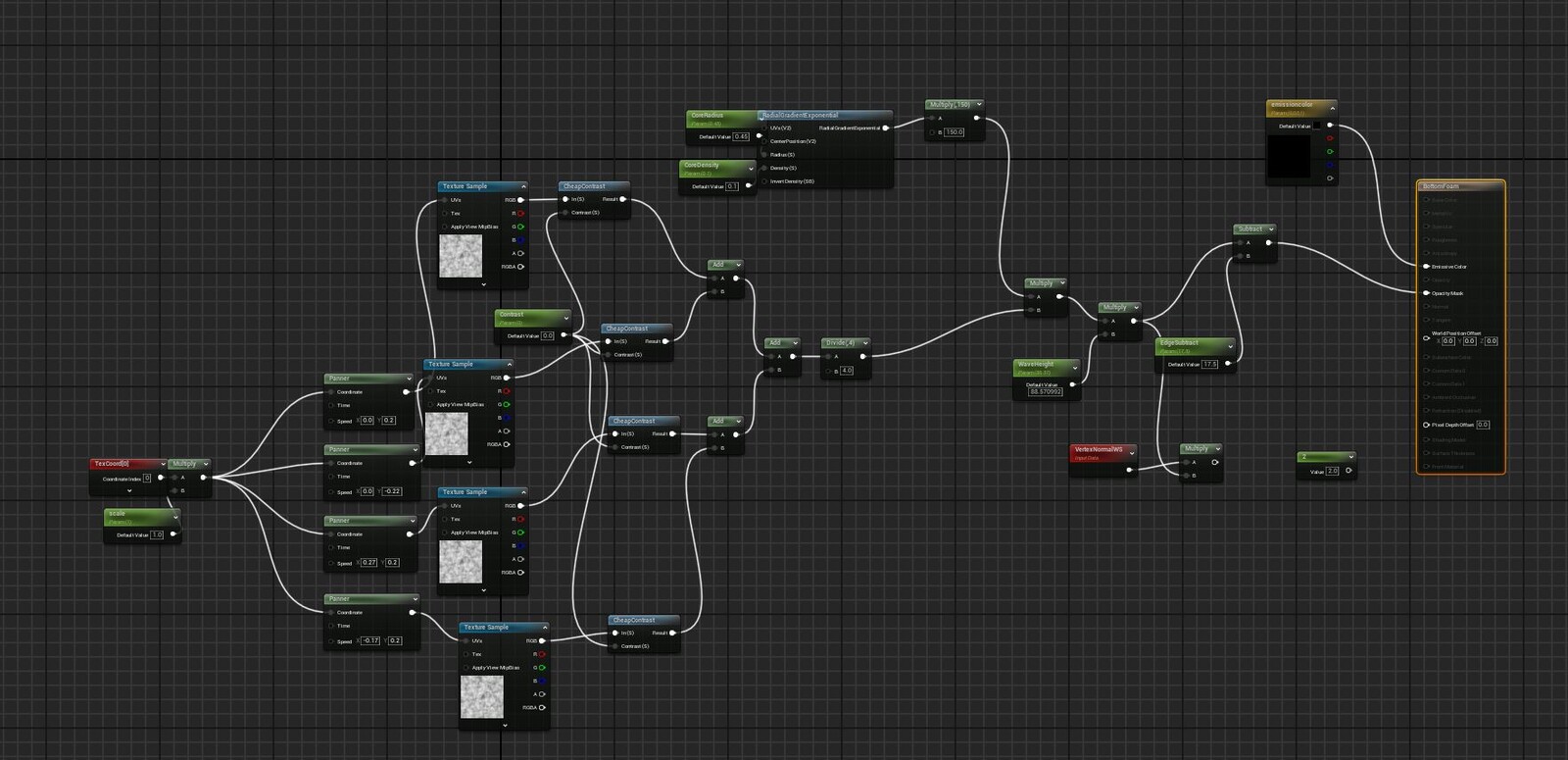Select the WaveHeight node title
The width and height of the screenshot is (1568, 760).
pyautogui.click(x=1036, y=364)
